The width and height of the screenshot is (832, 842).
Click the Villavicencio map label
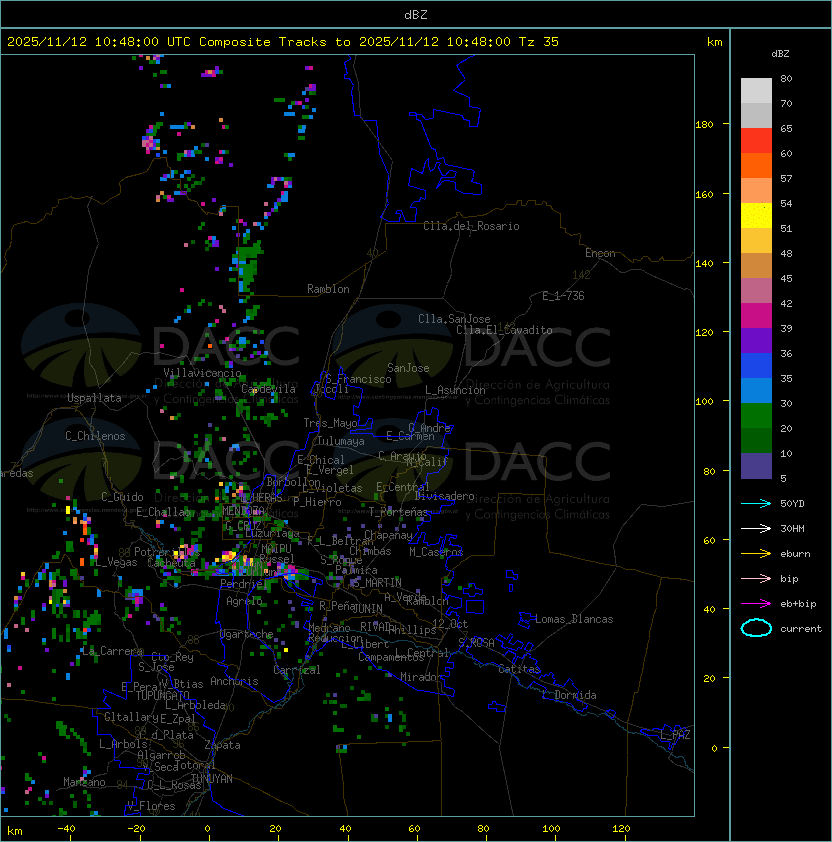click(x=202, y=373)
